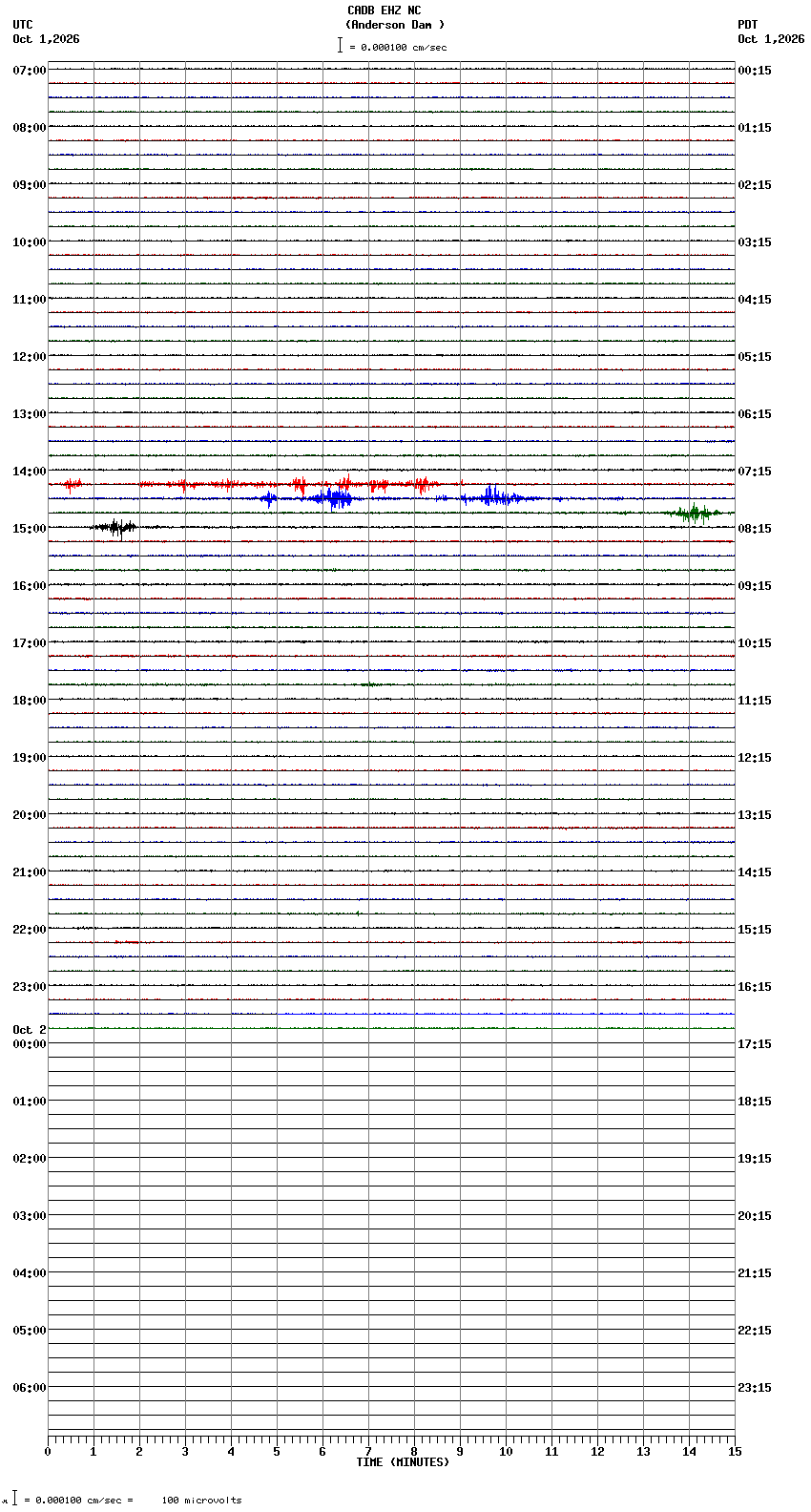811x1512 pixels.
Task: Click the 08:15 PDT time label
Action: click(x=755, y=529)
